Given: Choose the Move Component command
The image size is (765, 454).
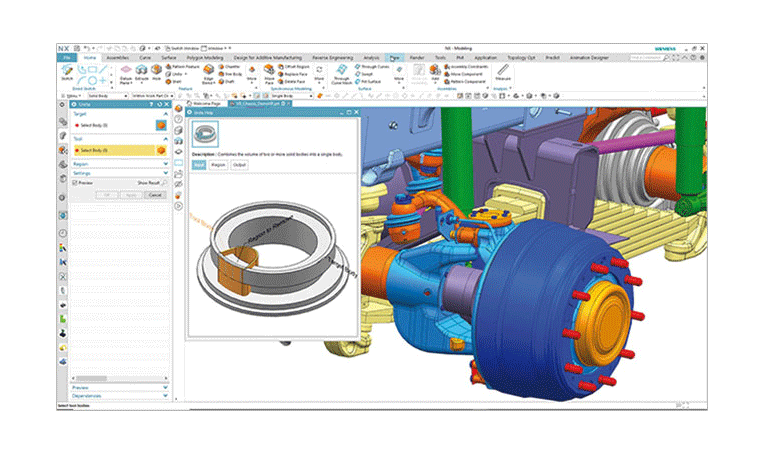Looking at the screenshot, I should point(463,74).
